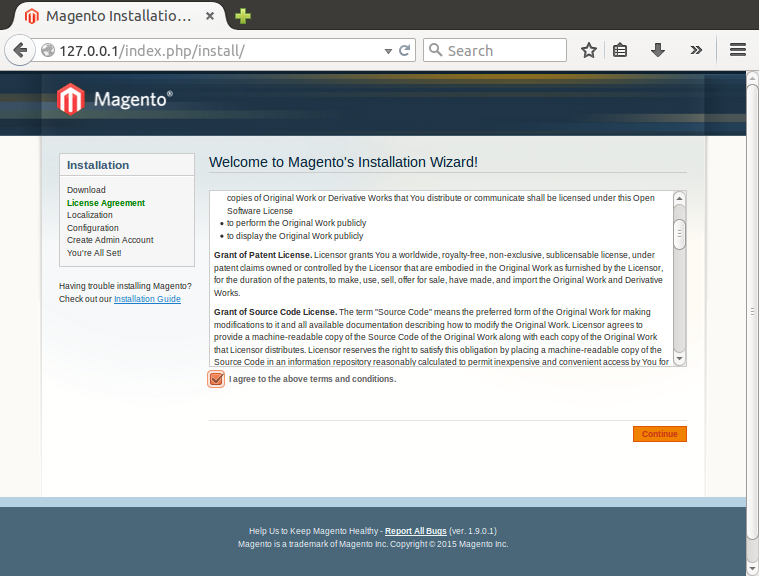
Task: Click the 'Installation' sidebar heading
Action: click(98, 165)
